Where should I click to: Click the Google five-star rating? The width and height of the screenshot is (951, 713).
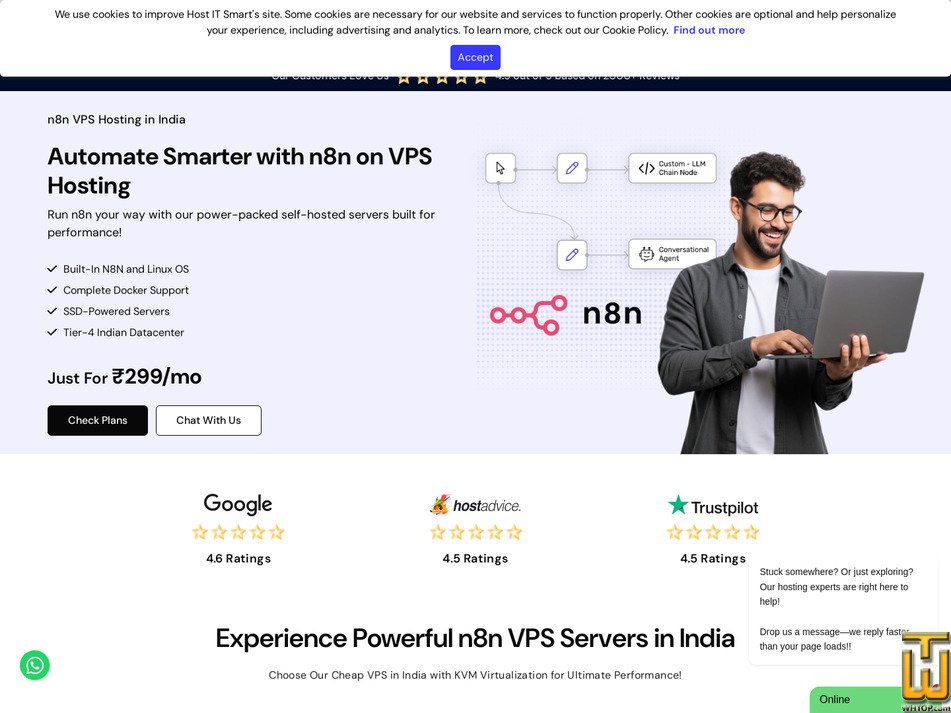(238, 532)
